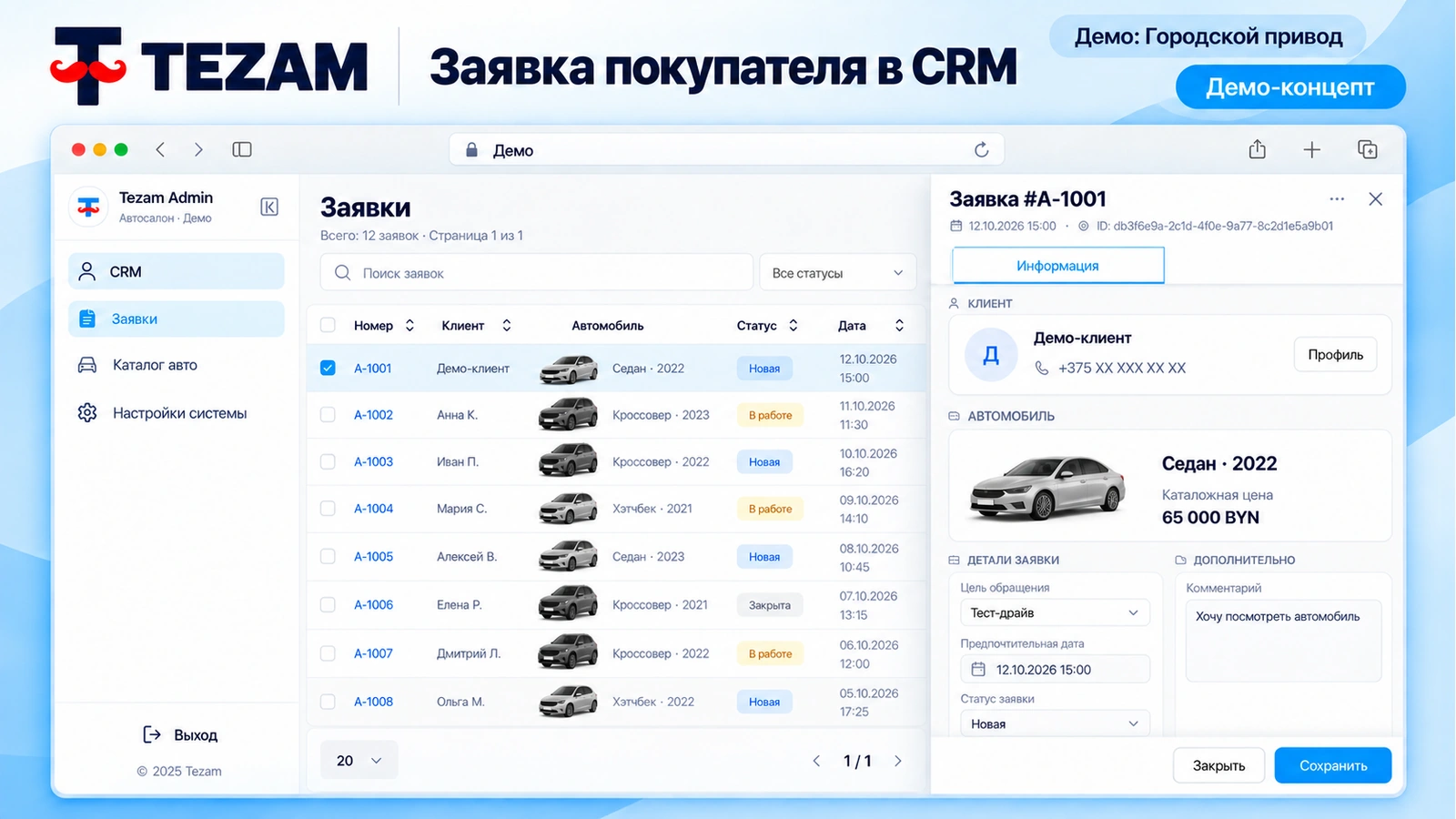The image size is (1456, 819).
Task: Open the CRM menu item
Action: tap(177, 271)
